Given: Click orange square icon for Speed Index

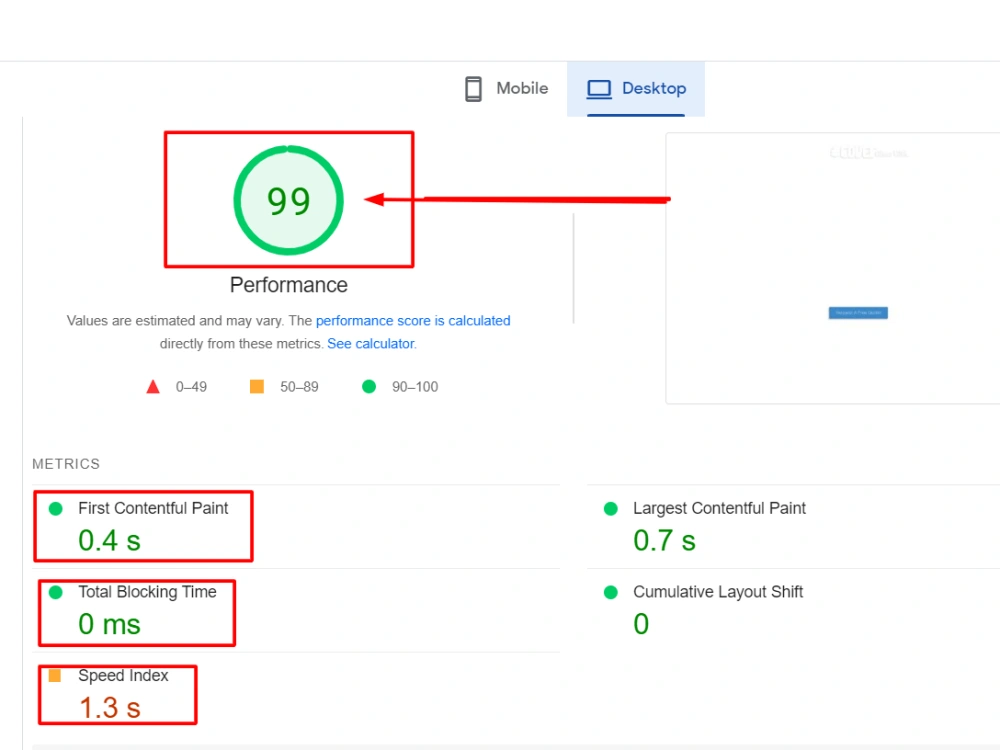Looking at the screenshot, I should click(x=55, y=675).
